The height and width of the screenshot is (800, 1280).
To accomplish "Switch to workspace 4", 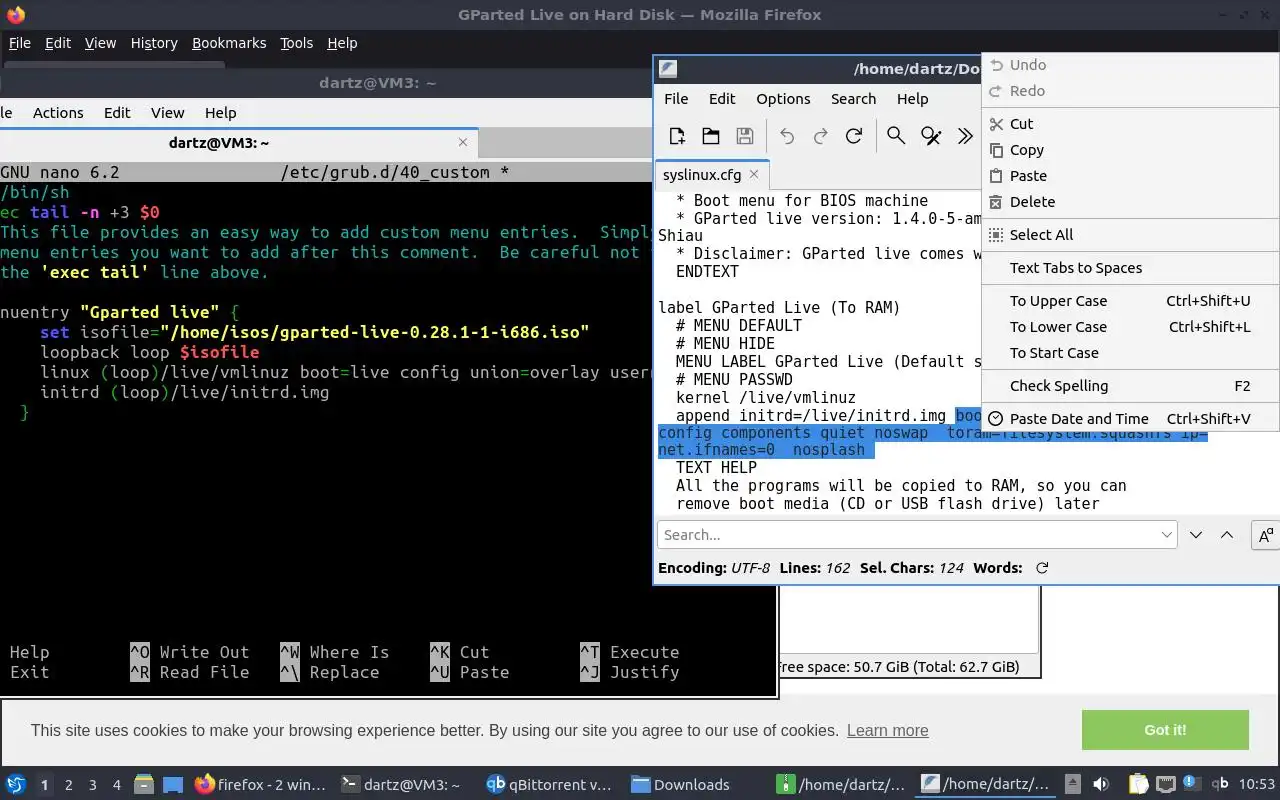I will (117, 785).
